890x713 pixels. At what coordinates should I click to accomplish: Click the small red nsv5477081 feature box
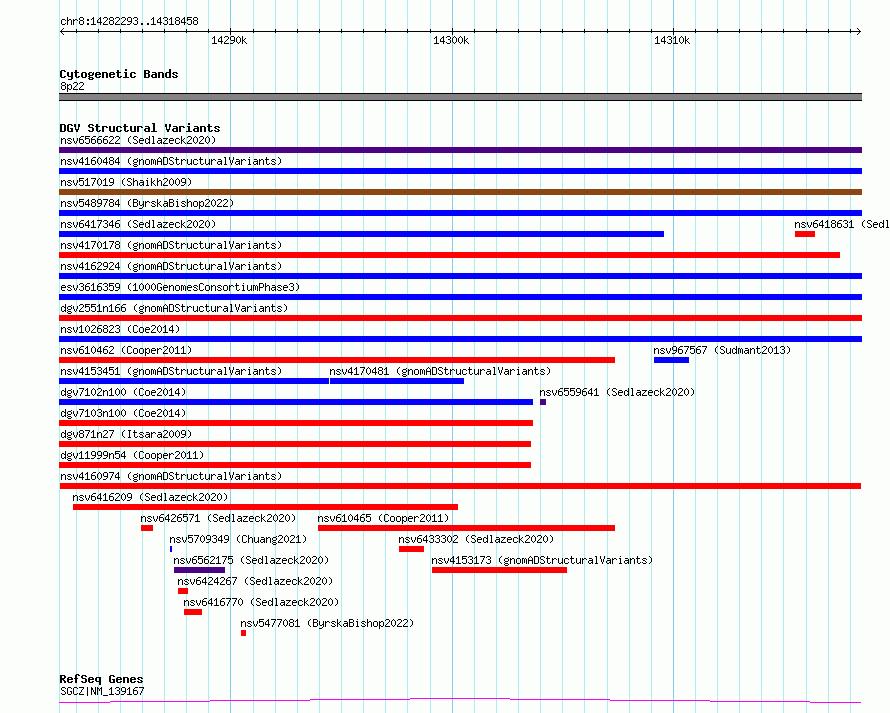coord(244,633)
